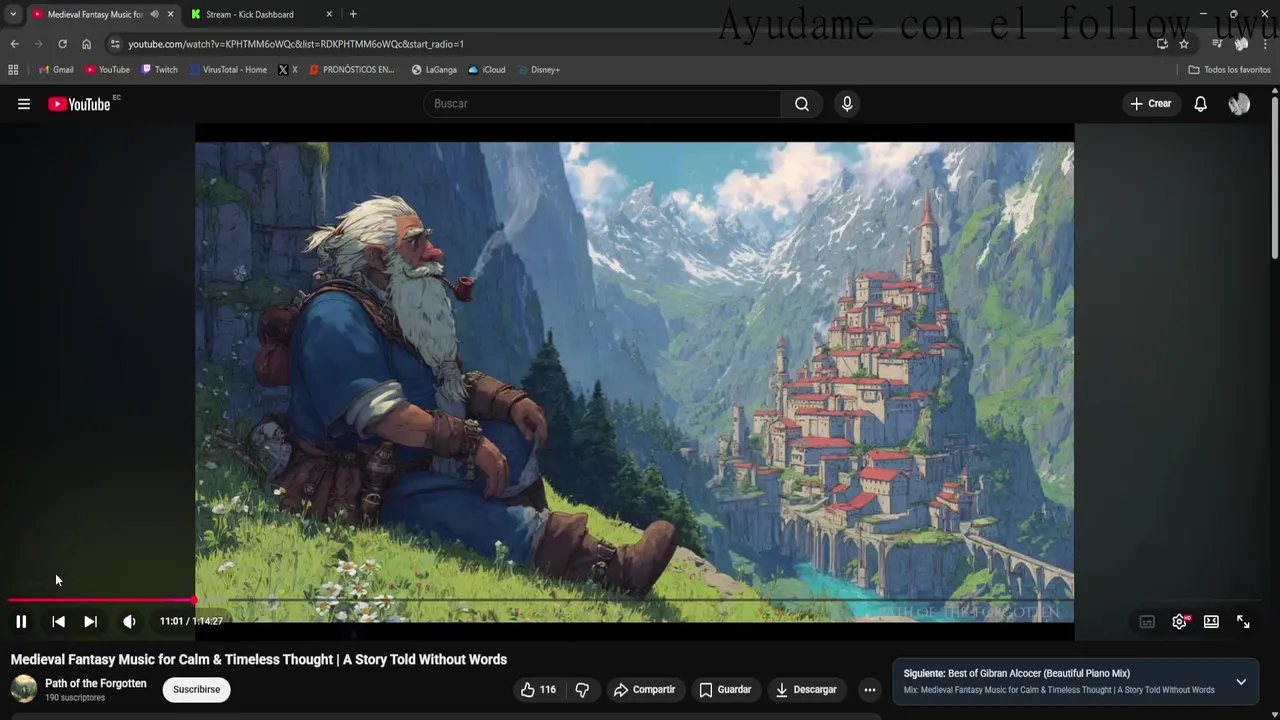Click the channel avatar thumbnail
This screenshot has width=1280, height=720.
pyautogui.click(x=24, y=689)
